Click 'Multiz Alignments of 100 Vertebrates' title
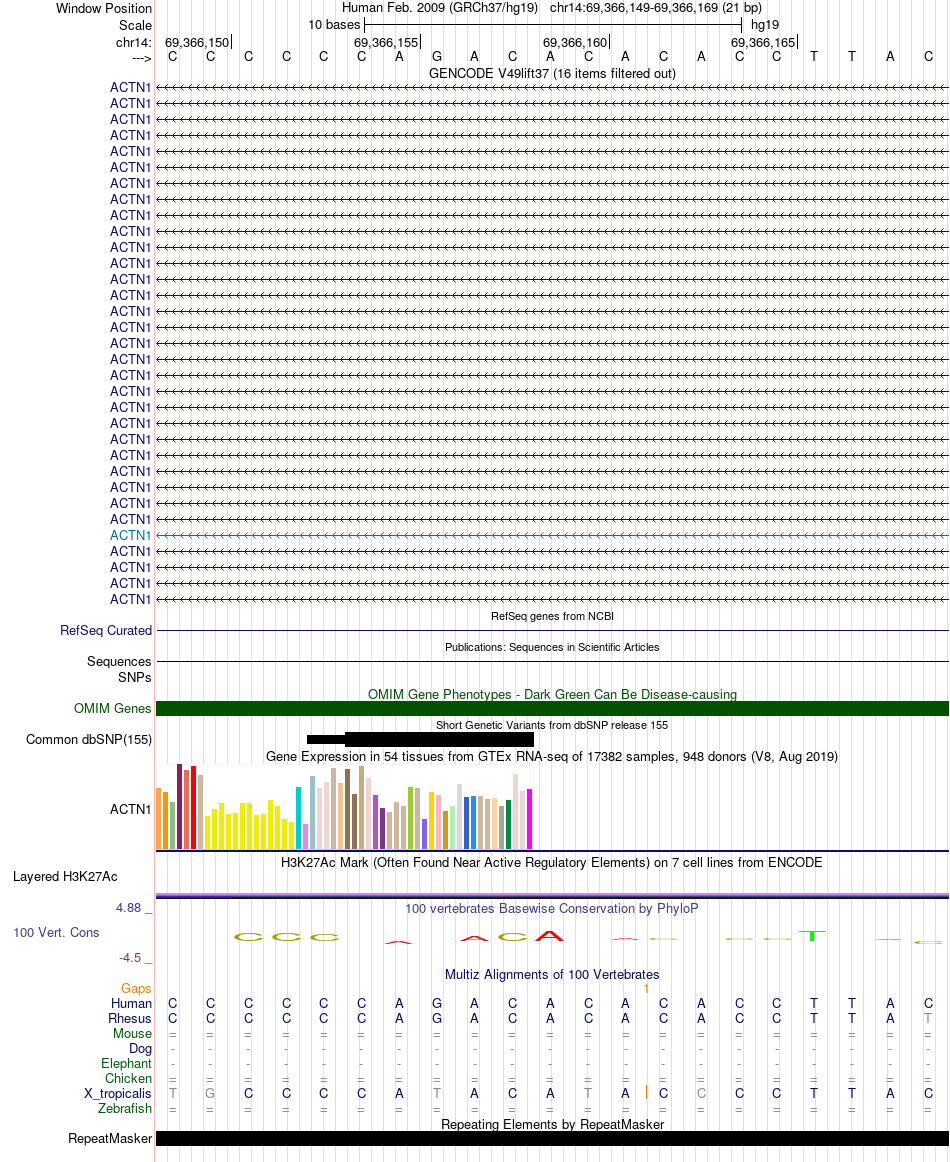Screen dimensions: 950x1162 click(552, 975)
